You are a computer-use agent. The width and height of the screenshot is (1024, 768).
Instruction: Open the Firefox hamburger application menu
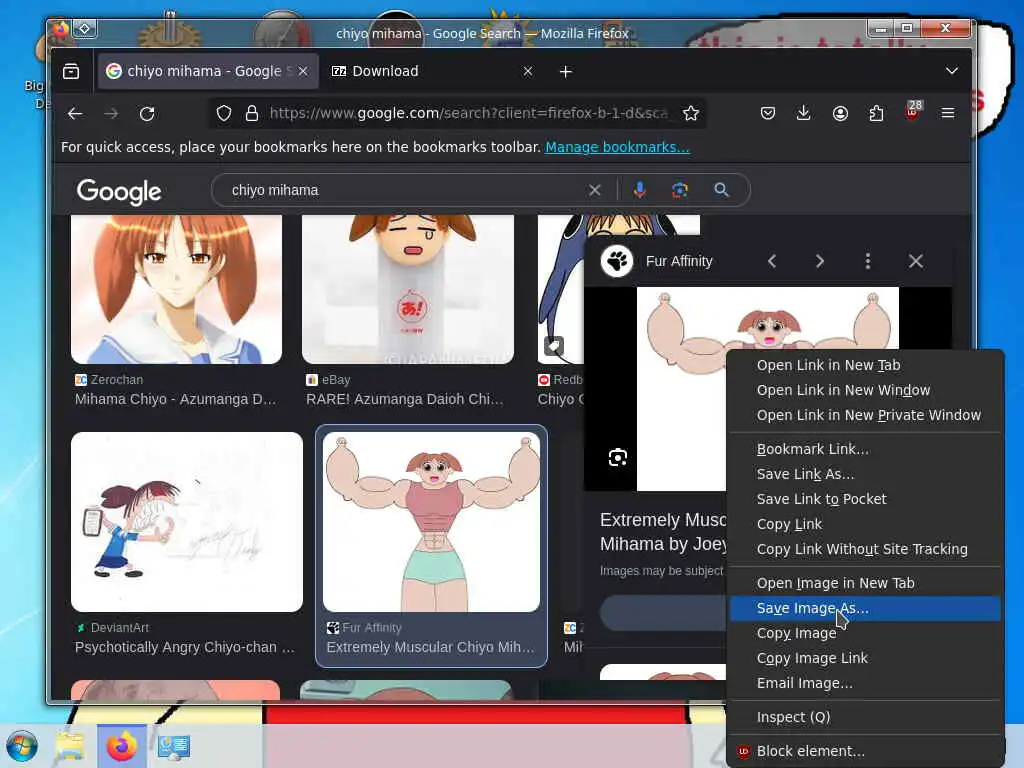[x=948, y=114]
